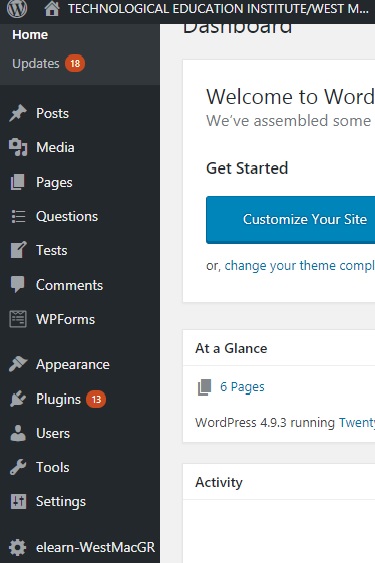Click the Media library icon
375x563 pixels.
coord(18,147)
